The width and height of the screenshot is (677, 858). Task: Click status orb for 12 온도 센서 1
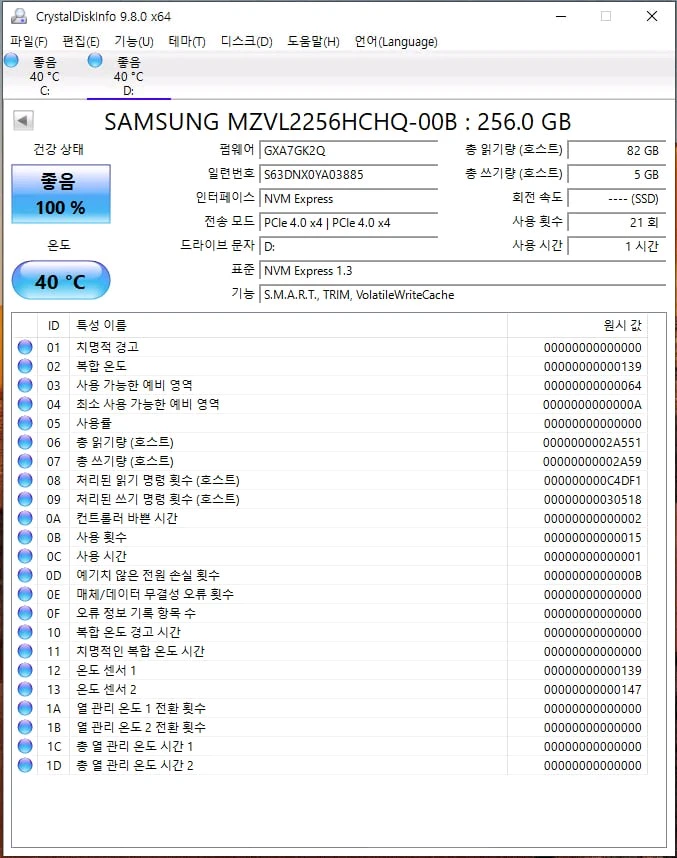pyautogui.click(x=25, y=670)
